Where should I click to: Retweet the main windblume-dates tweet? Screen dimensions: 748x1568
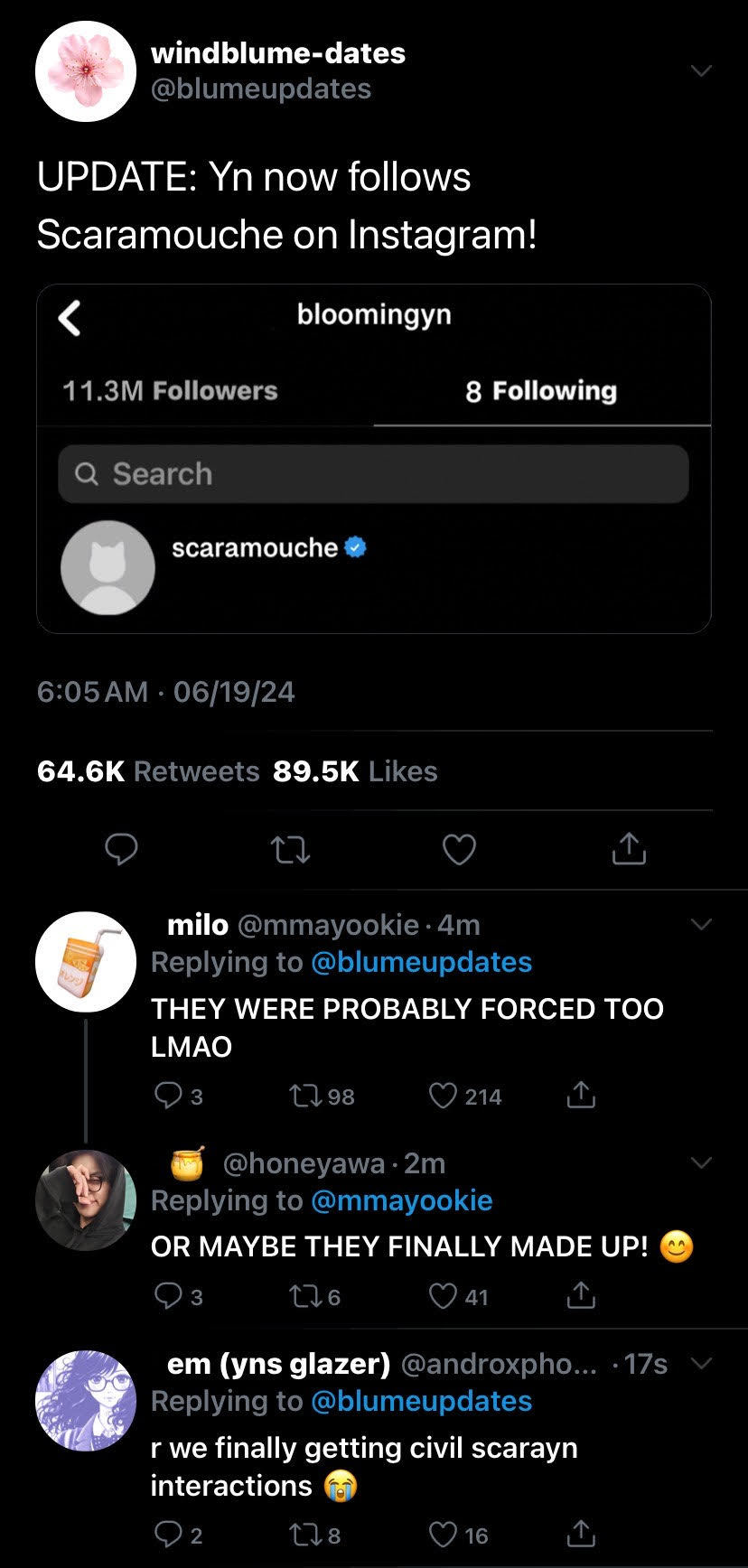tap(291, 850)
